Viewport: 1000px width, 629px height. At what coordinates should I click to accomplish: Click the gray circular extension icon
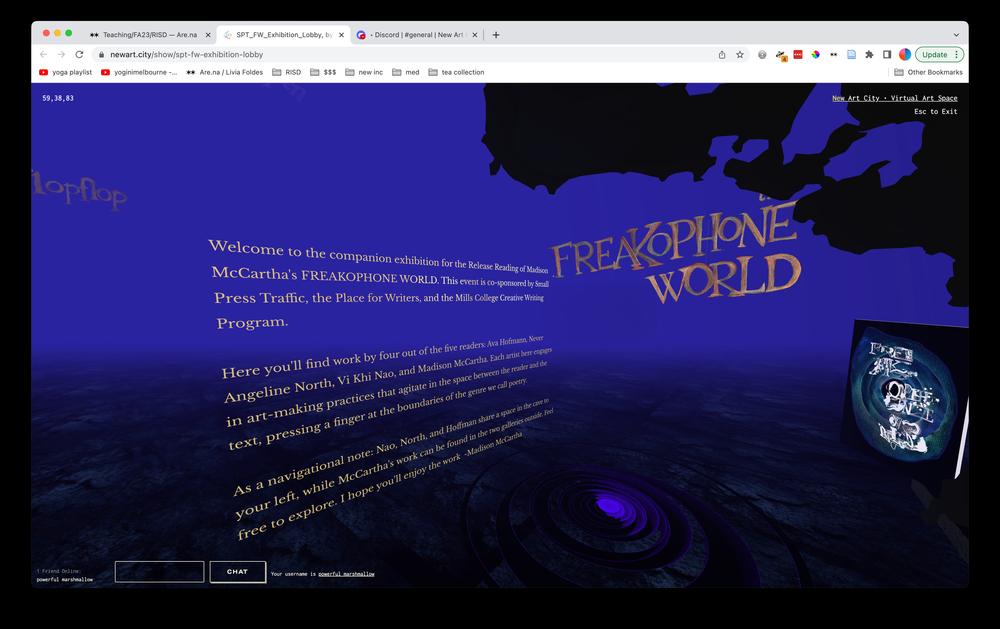point(762,55)
